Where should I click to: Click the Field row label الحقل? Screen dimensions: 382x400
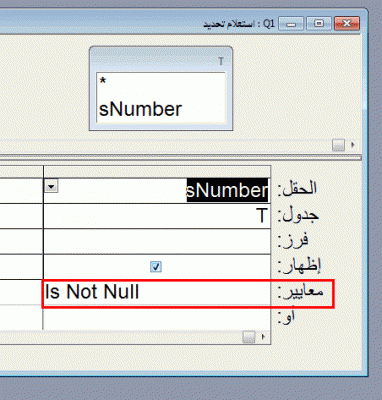point(297,189)
